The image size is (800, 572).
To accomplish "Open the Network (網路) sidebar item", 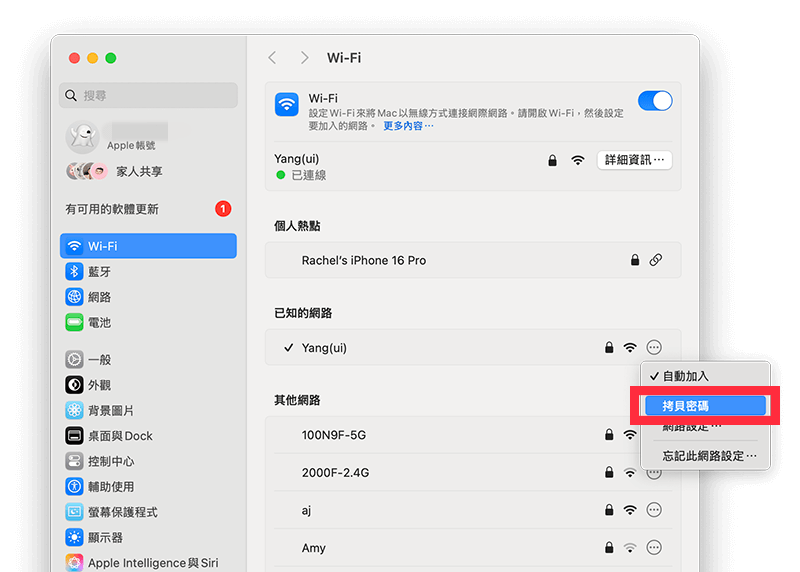I will point(148,297).
